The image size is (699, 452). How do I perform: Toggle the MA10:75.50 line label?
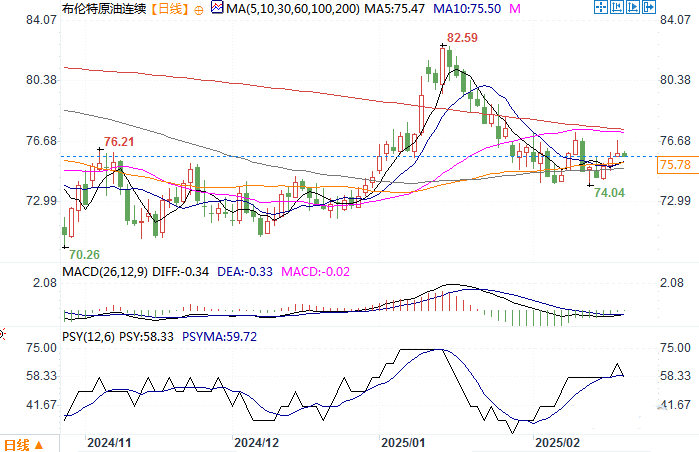click(467, 8)
